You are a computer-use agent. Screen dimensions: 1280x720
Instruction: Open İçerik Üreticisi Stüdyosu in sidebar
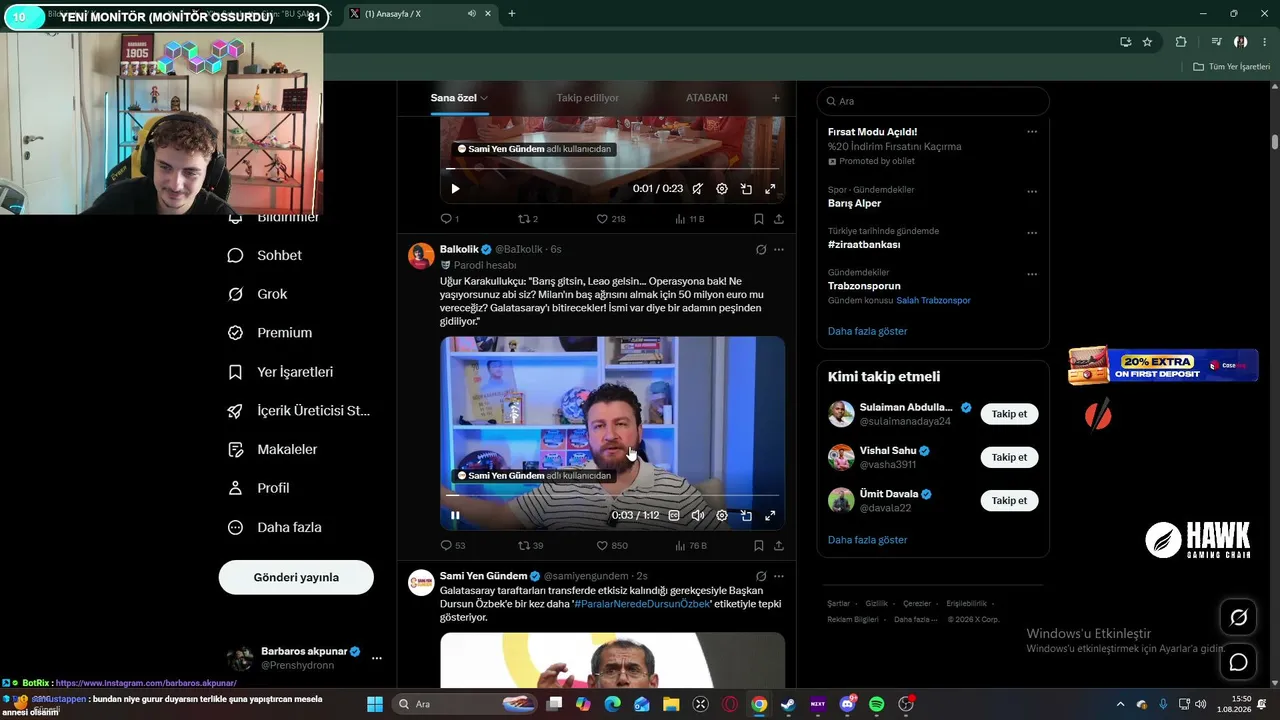[x=299, y=411]
